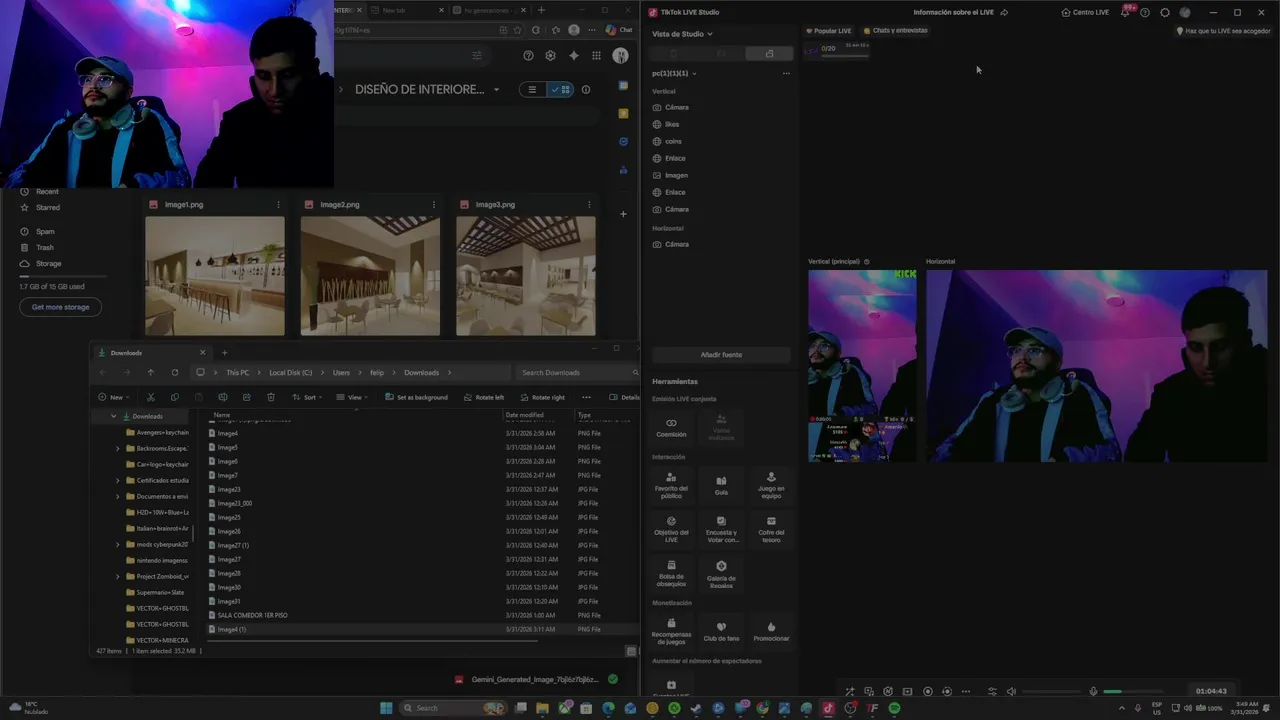Open the Encuesta y Votar tool
The width and height of the screenshot is (1280, 720).
pos(721,528)
